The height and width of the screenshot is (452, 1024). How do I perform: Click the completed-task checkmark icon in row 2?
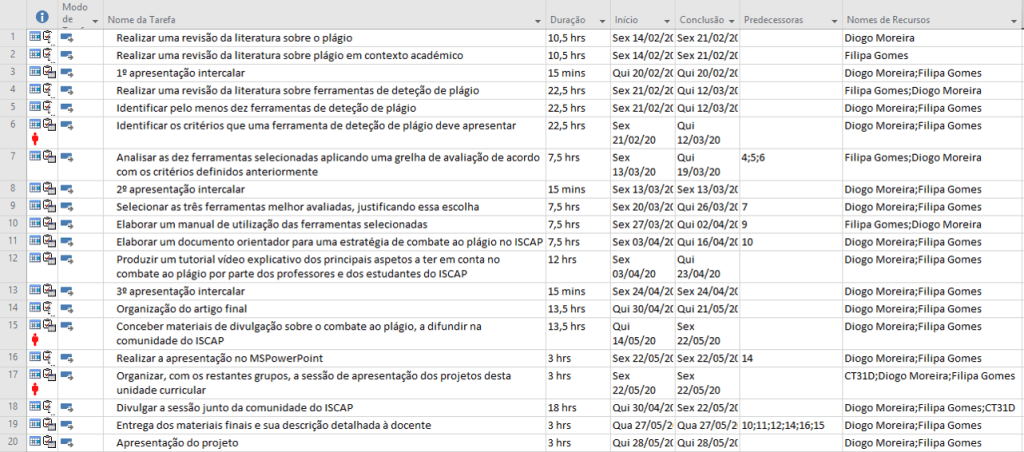tap(48, 56)
